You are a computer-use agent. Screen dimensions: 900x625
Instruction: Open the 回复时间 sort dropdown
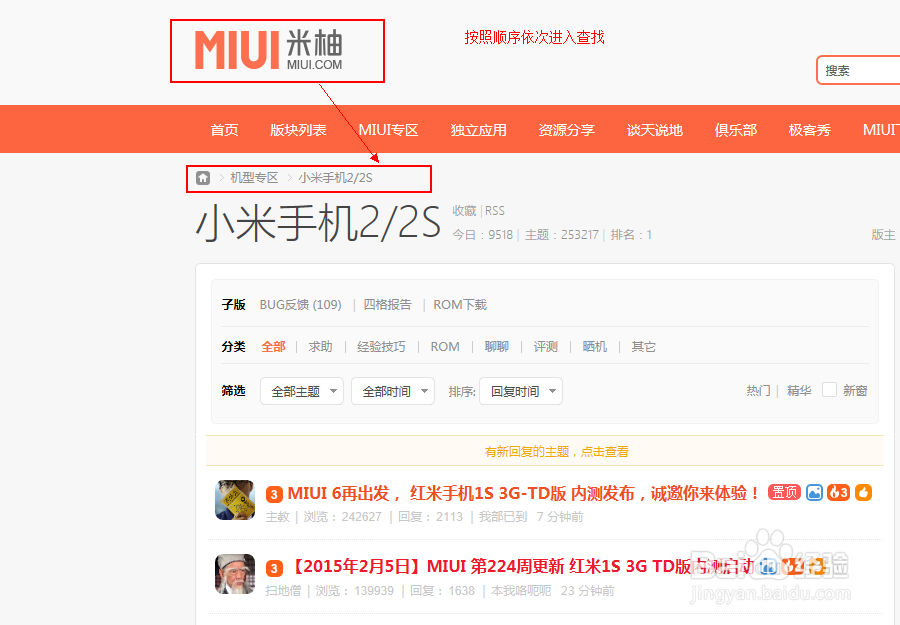[521, 391]
